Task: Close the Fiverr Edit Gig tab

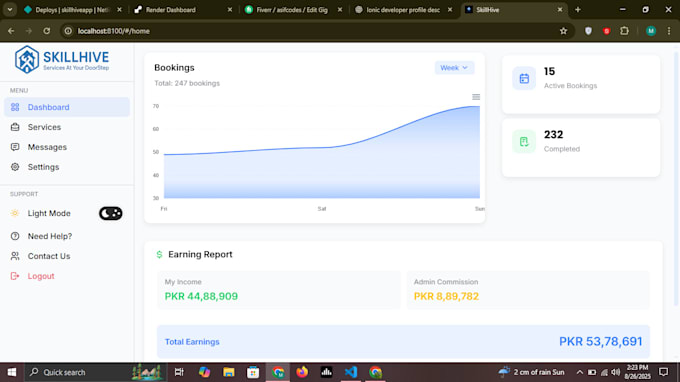Action: (340, 10)
